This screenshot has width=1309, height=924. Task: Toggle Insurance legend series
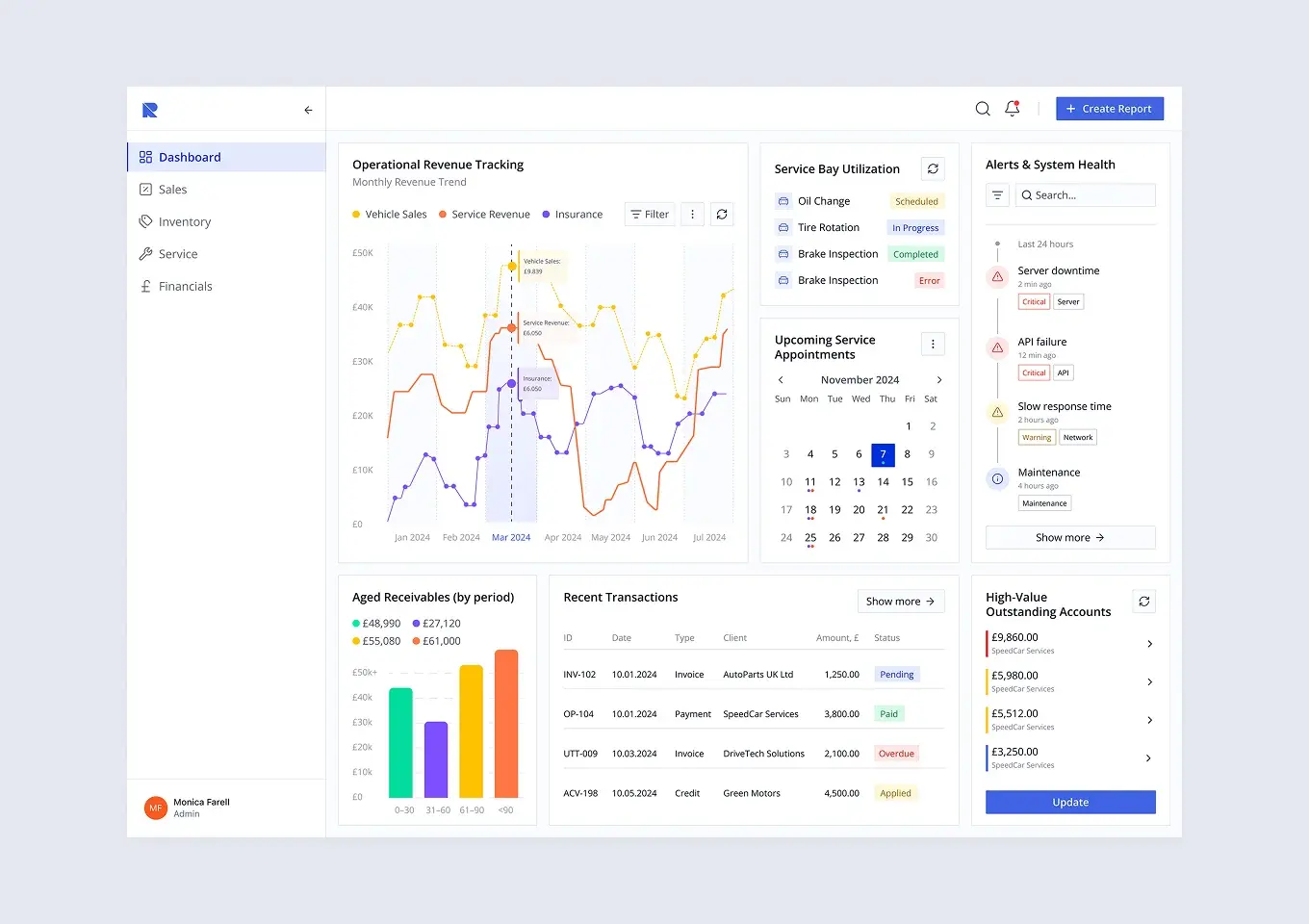573,215
